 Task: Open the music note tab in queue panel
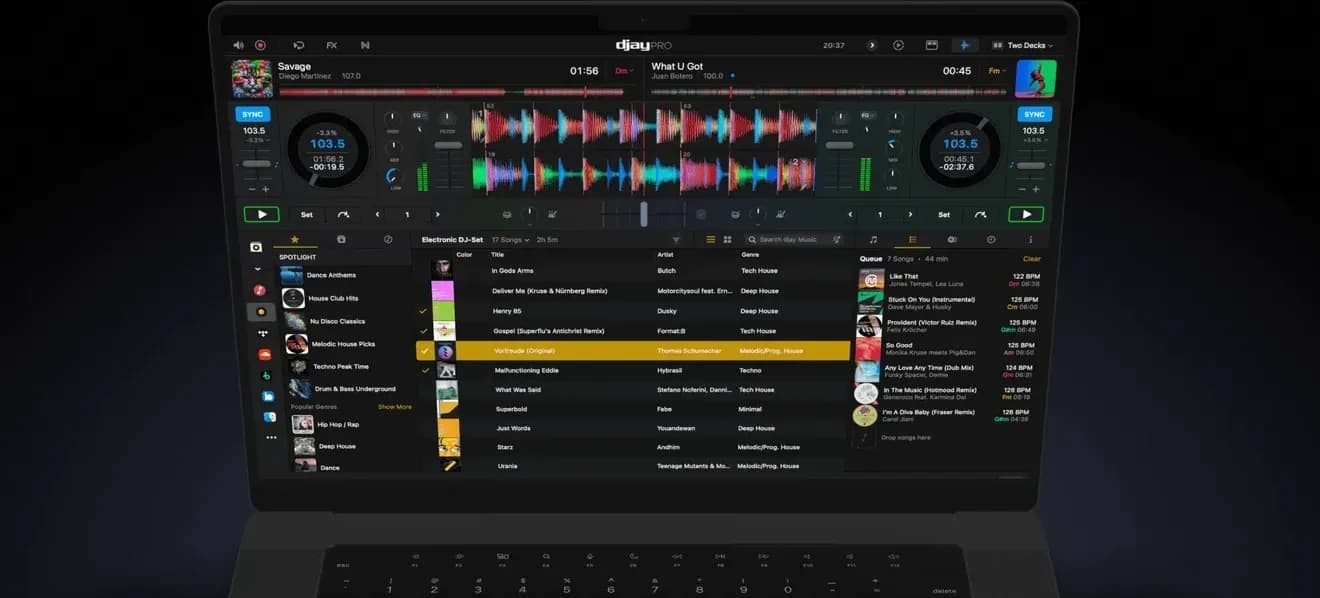point(873,240)
